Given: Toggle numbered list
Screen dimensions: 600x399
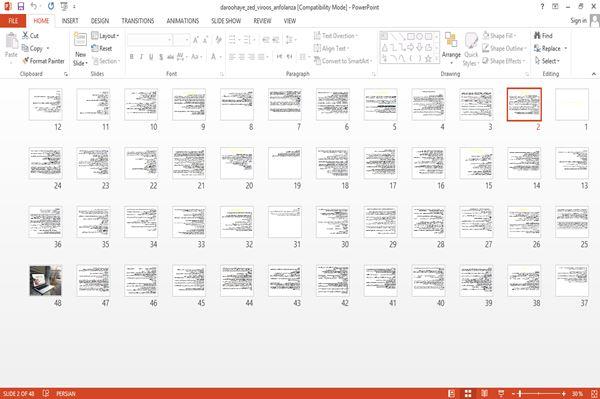Looking at the screenshot, I should pyautogui.click(x=248, y=40).
